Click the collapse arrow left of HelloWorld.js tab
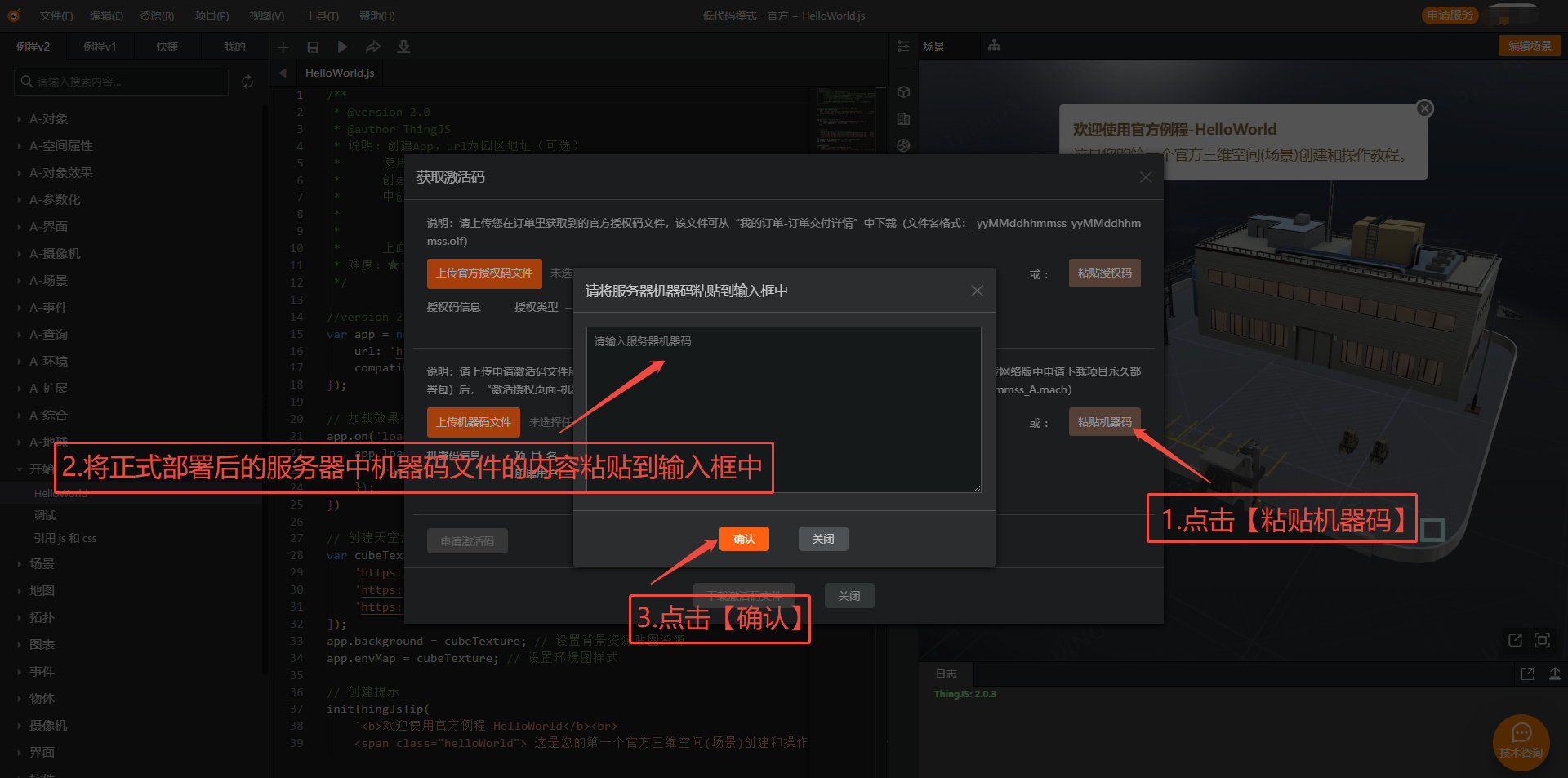This screenshot has width=1568, height=778. (x=283, y=73)
